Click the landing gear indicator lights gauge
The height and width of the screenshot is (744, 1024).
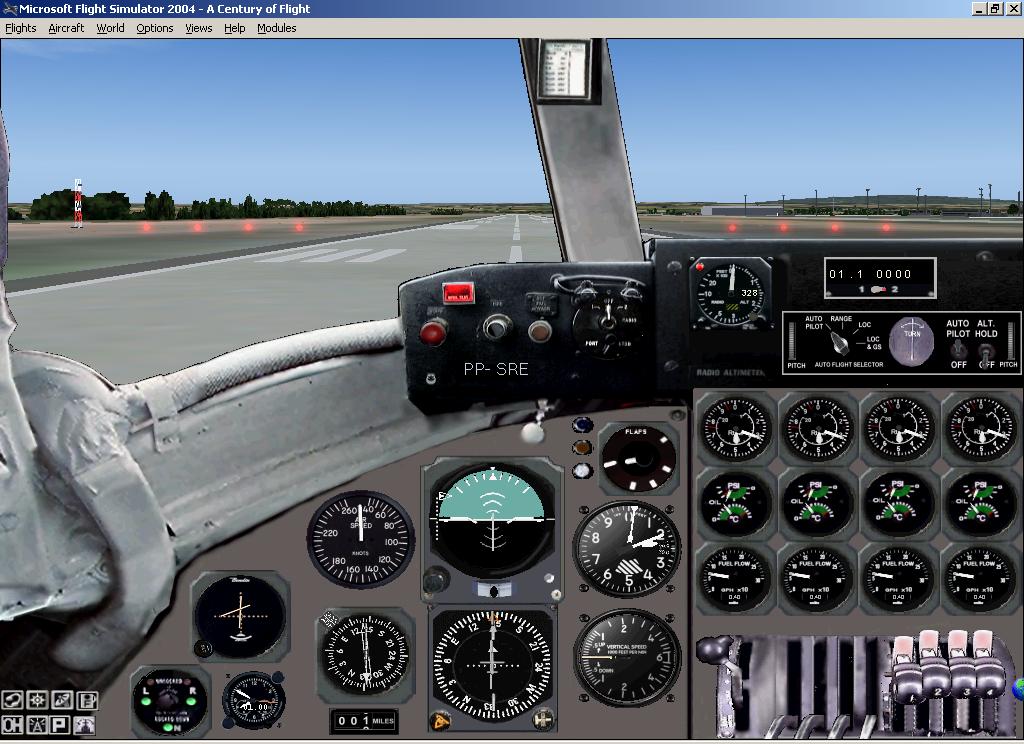tap(170, 702)
